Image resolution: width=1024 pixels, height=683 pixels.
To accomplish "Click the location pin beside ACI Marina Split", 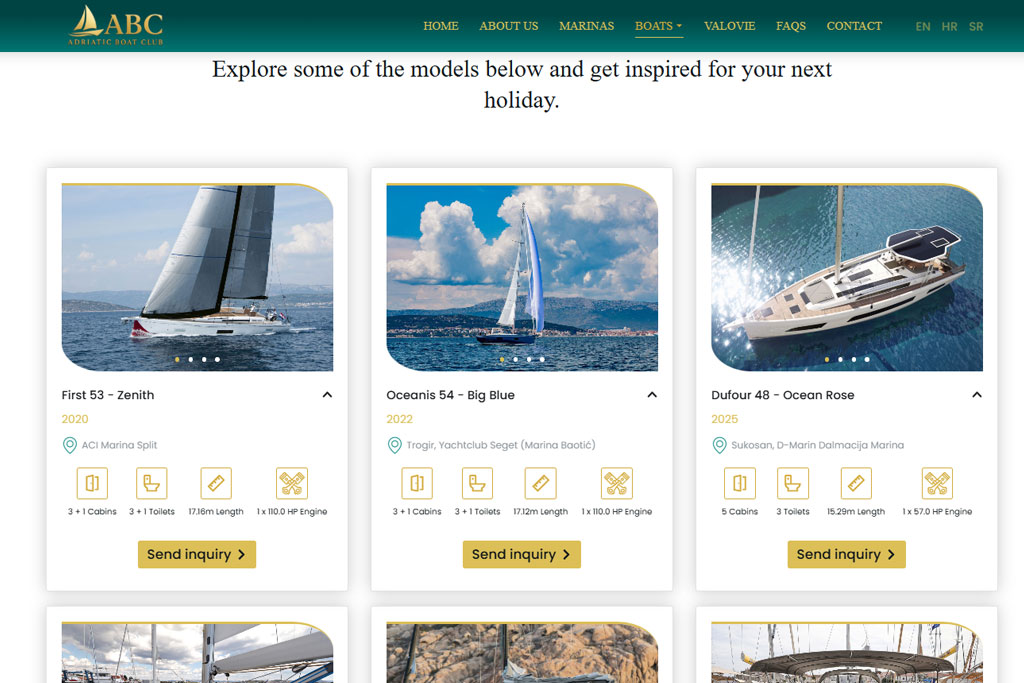I will pos(70,445).
